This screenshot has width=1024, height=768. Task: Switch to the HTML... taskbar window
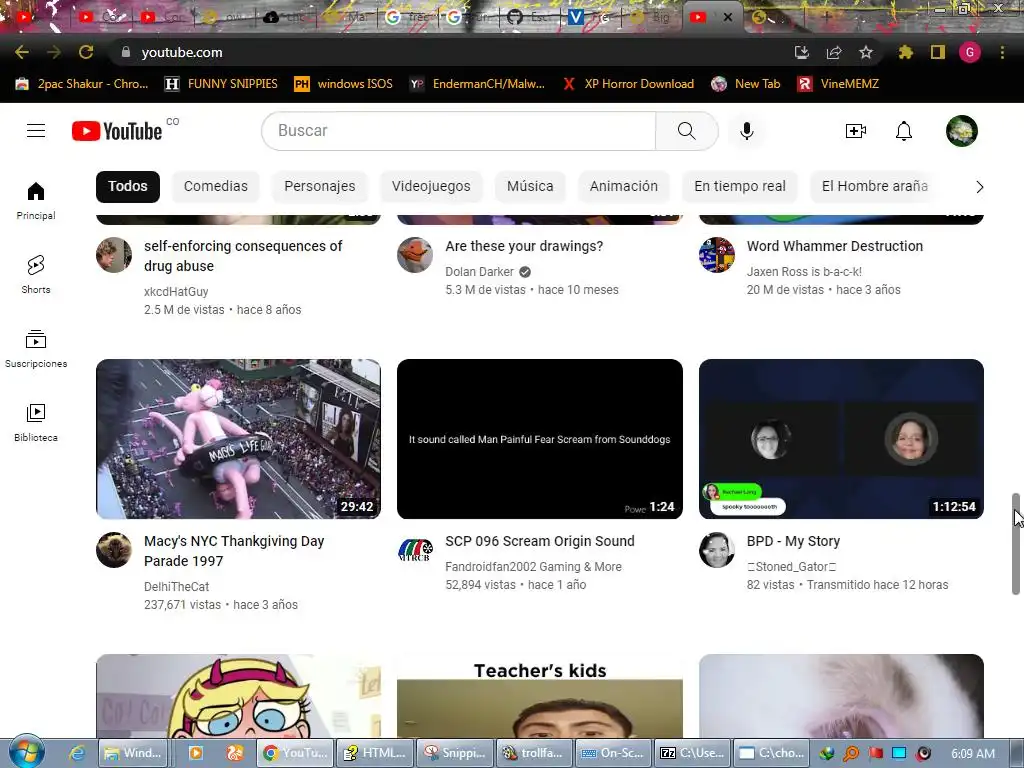(x=376, y=753)
